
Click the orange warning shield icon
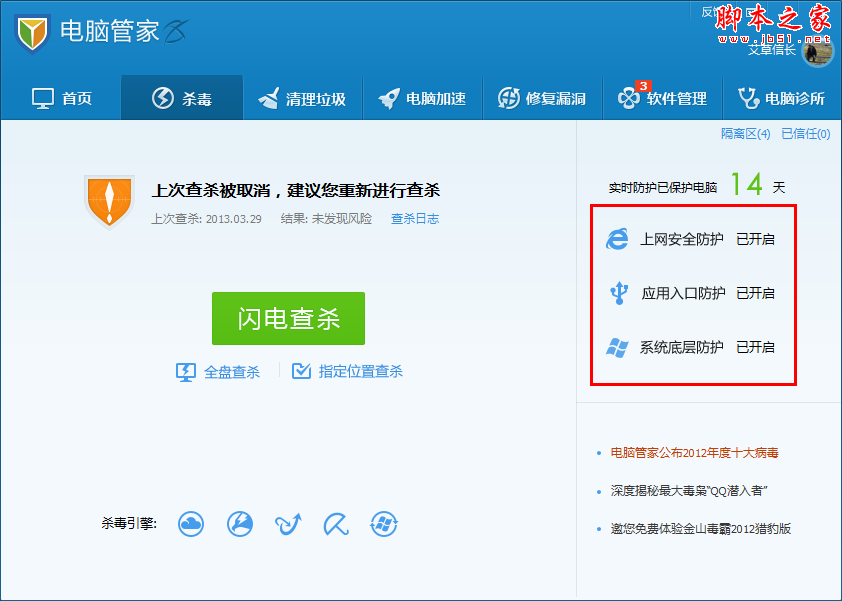(x=110, y=202)
